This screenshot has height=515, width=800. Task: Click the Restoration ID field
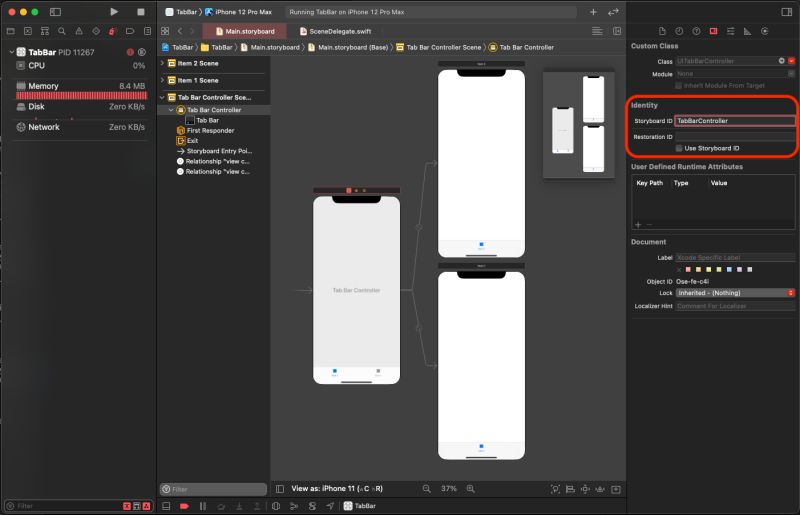(x=735, y=137)
